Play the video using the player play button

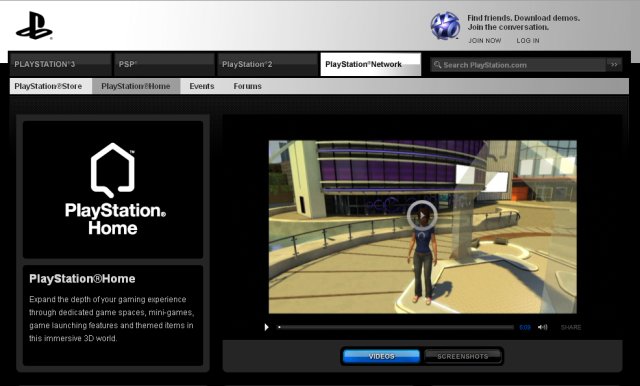click(267, 327)
